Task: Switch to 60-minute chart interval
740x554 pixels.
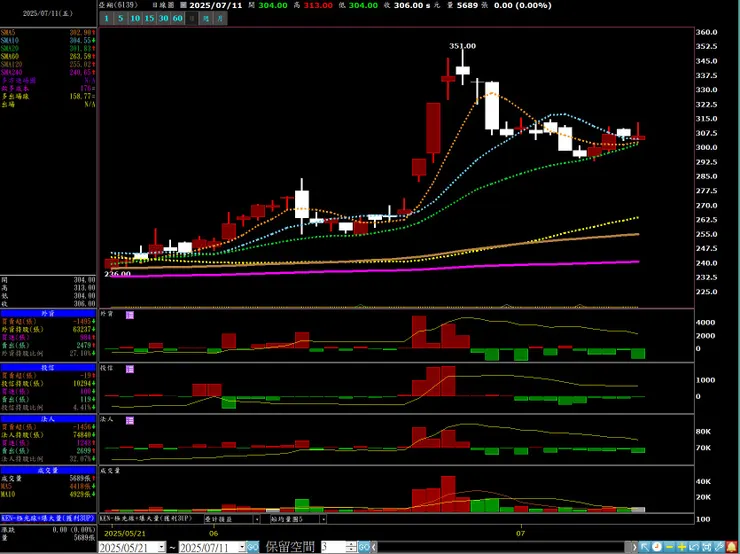Action: click(x=177, y=18)
